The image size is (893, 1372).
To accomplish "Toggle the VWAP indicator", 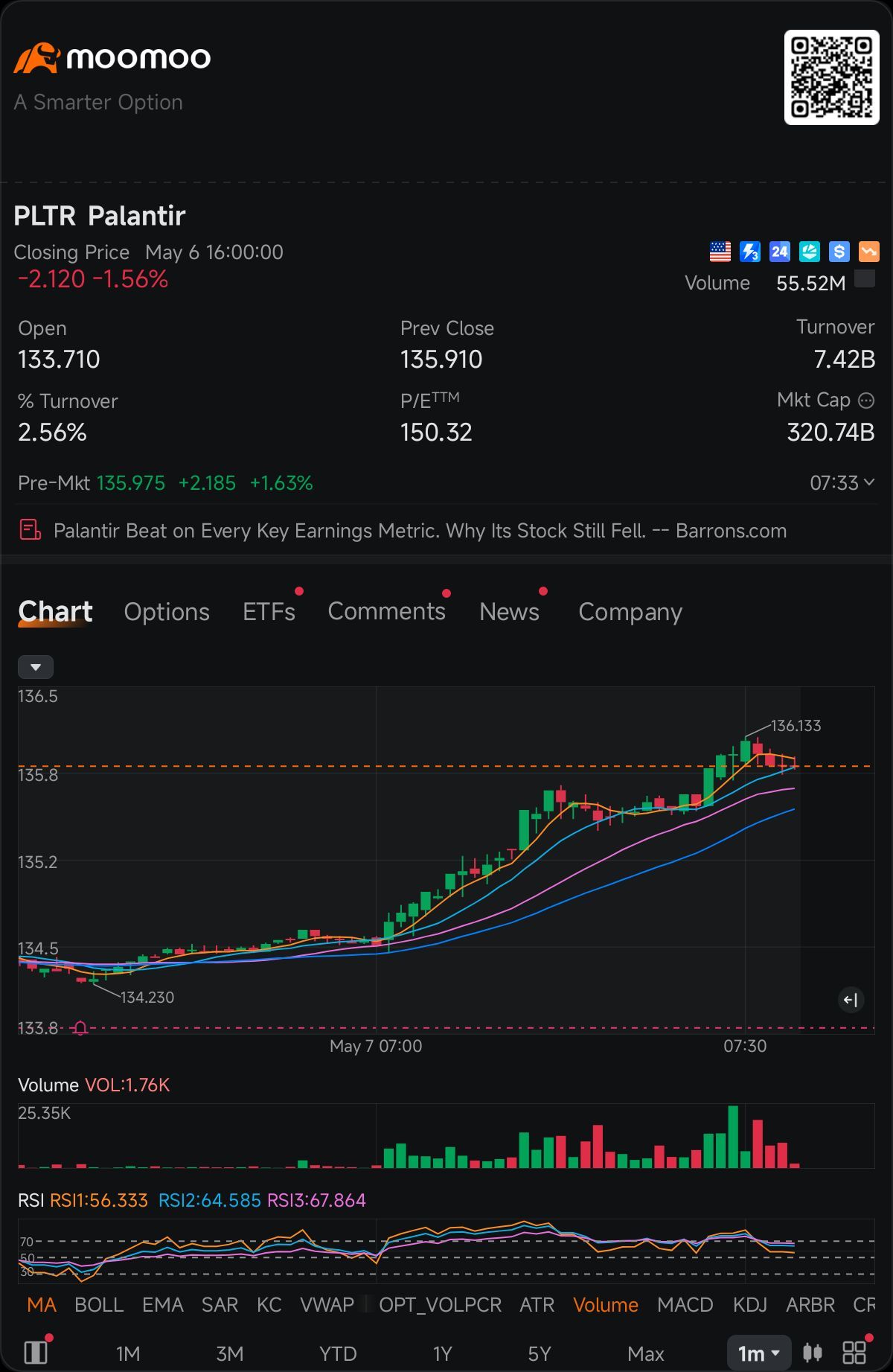I will tap(327, 1305).
